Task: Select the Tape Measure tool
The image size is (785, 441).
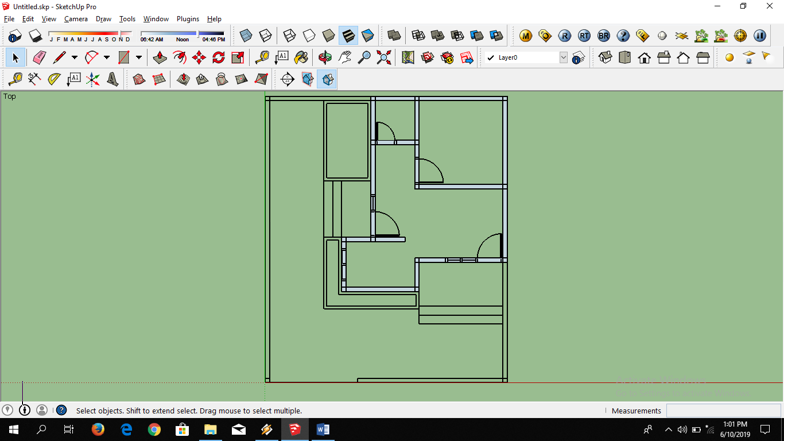Action: [x=262, y=58]
